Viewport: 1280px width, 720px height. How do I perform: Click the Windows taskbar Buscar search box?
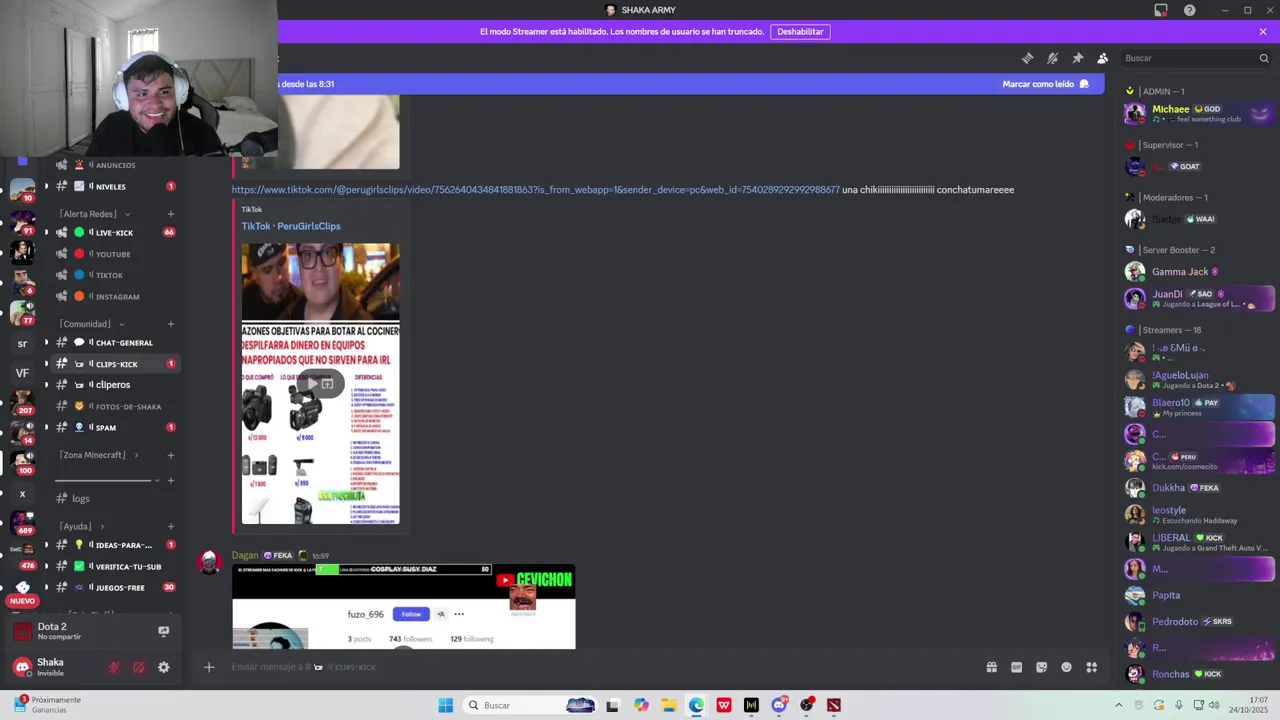(530, 705)
